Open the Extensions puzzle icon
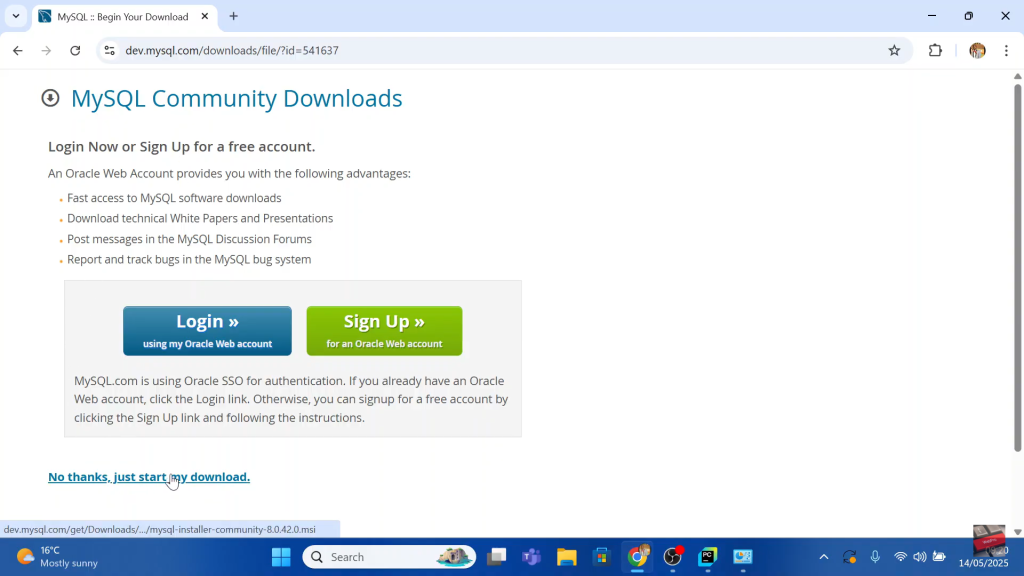This screenshot has width=1024, height=576. (935, 50)
